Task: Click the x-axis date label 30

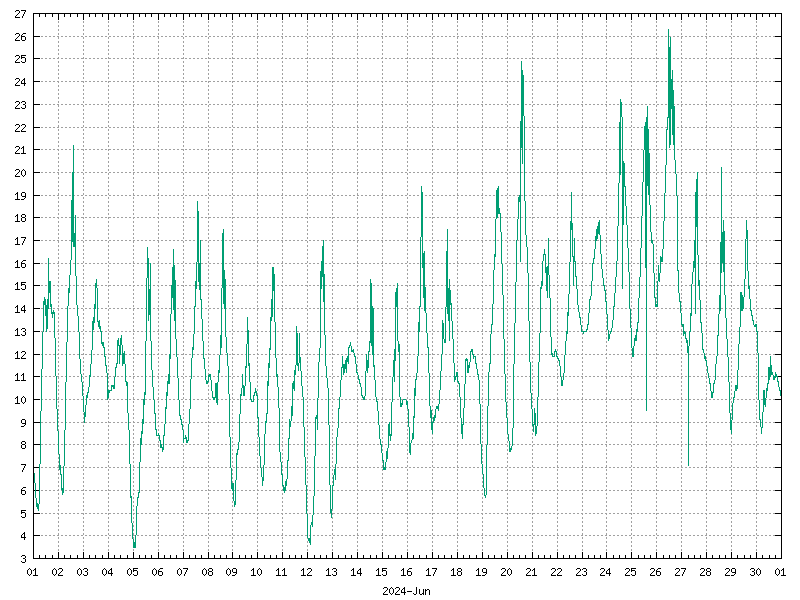Action: (x=756, y=572)
